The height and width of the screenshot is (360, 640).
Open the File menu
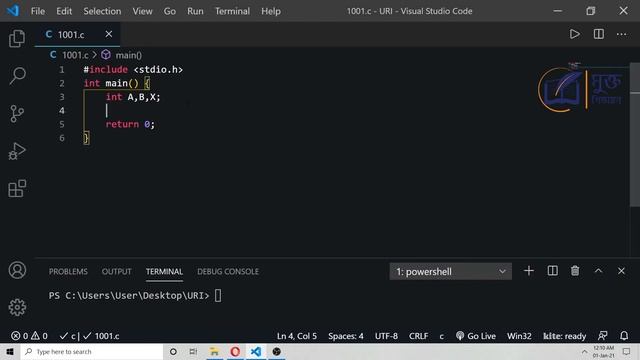[x=38, y=11]
